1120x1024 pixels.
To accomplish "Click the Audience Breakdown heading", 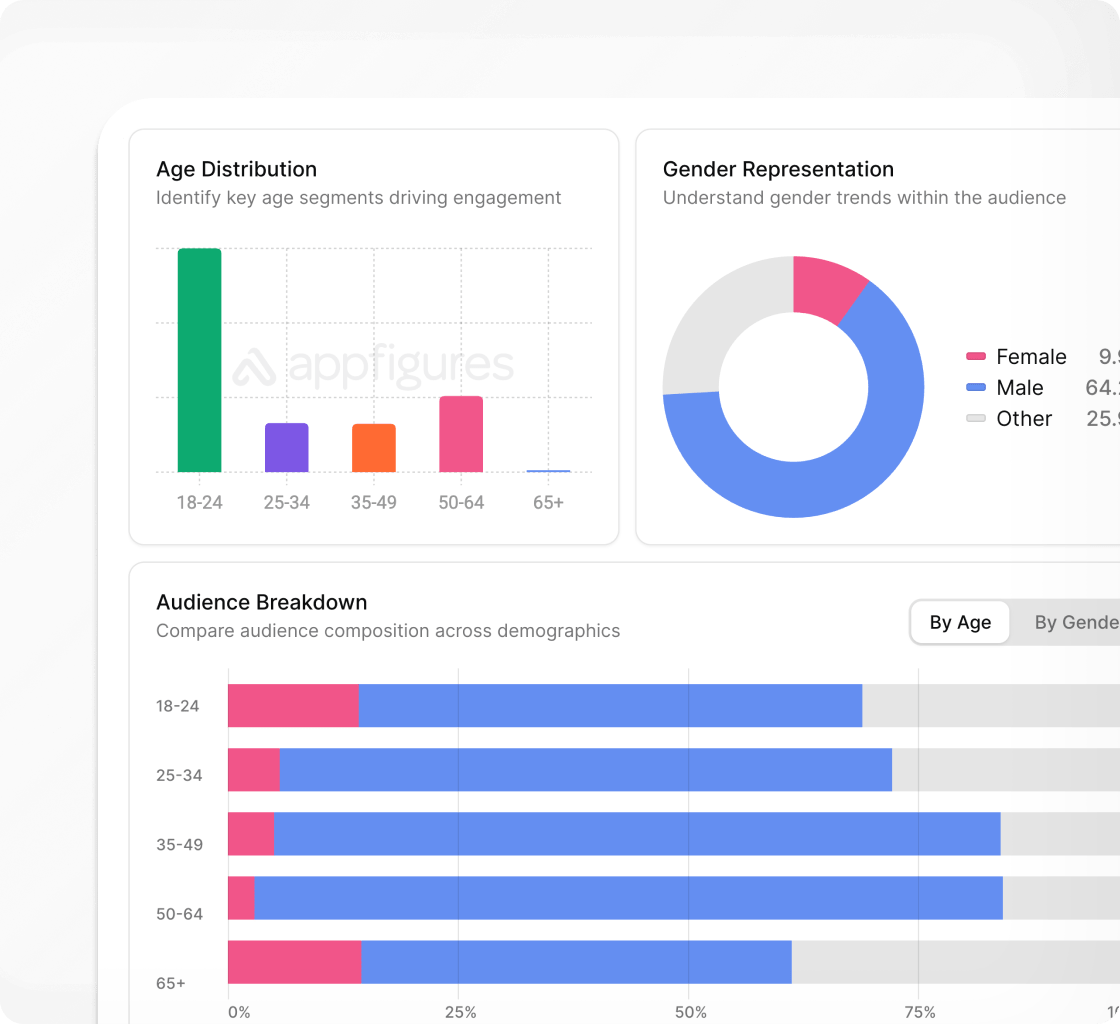I will pos(261,602).
